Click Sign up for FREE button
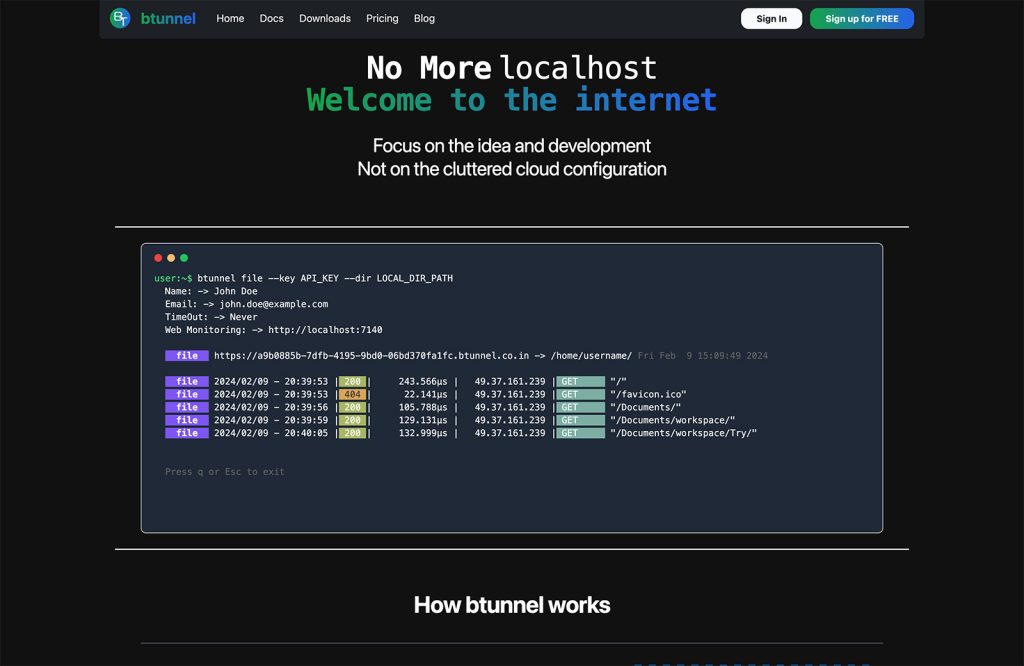This screenshot has width=1024, height=666. 861,18
